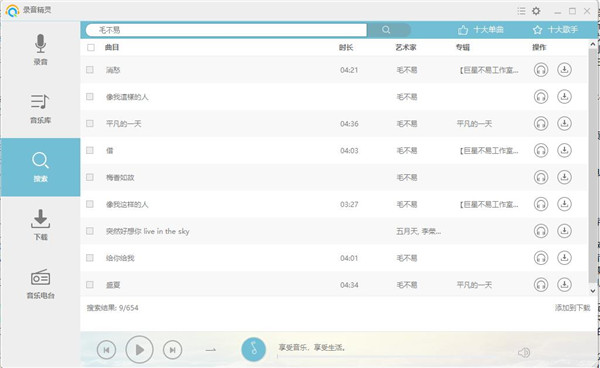
Task: Preview 像我這樣的人 with headphone icon
Action: point(541,97)
